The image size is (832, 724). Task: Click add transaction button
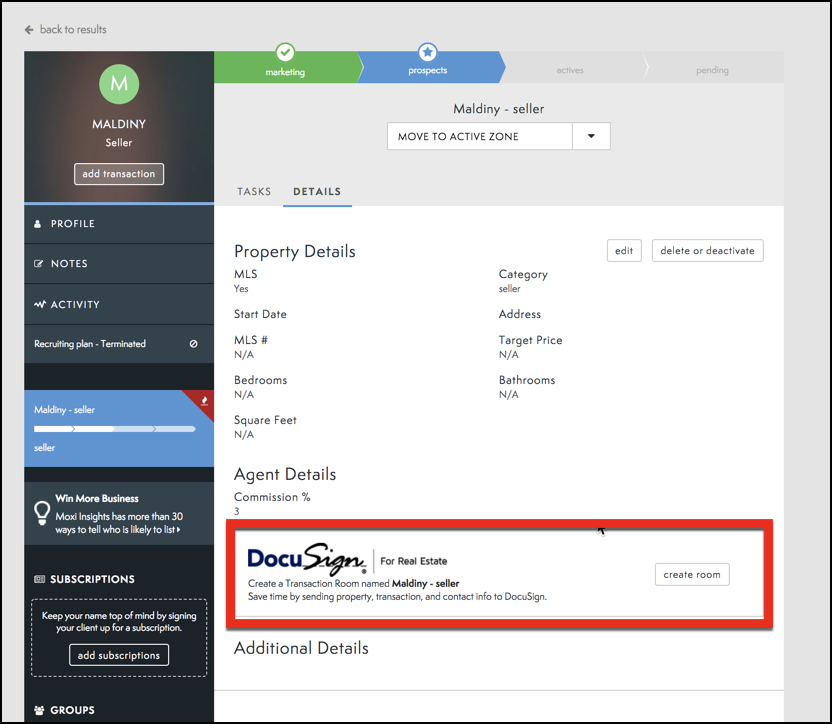[118, 174]
